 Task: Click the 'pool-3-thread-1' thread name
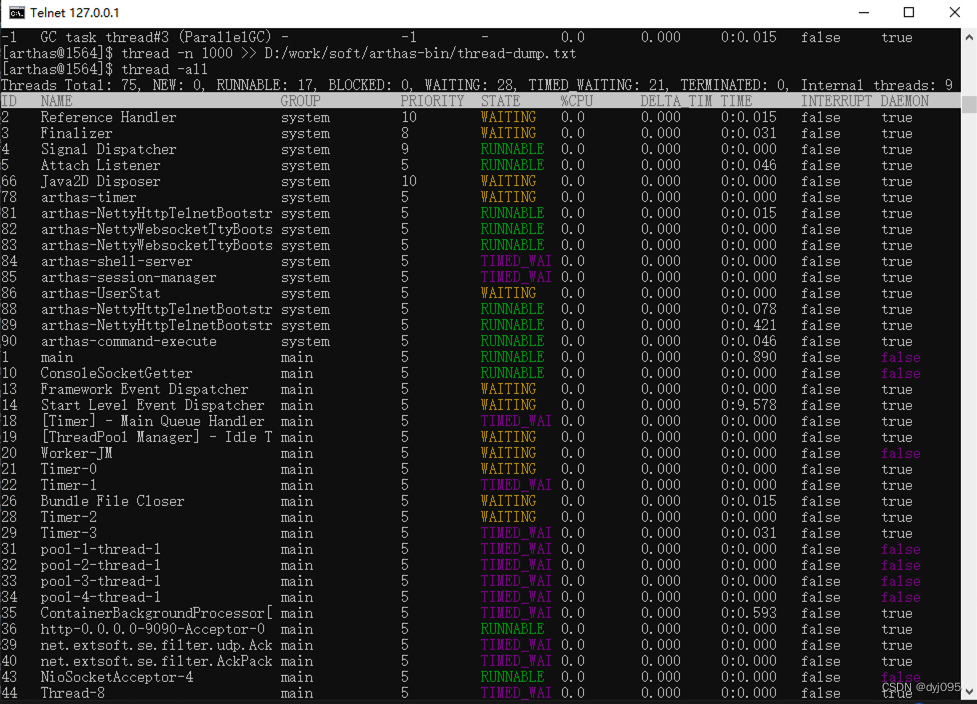100,581
